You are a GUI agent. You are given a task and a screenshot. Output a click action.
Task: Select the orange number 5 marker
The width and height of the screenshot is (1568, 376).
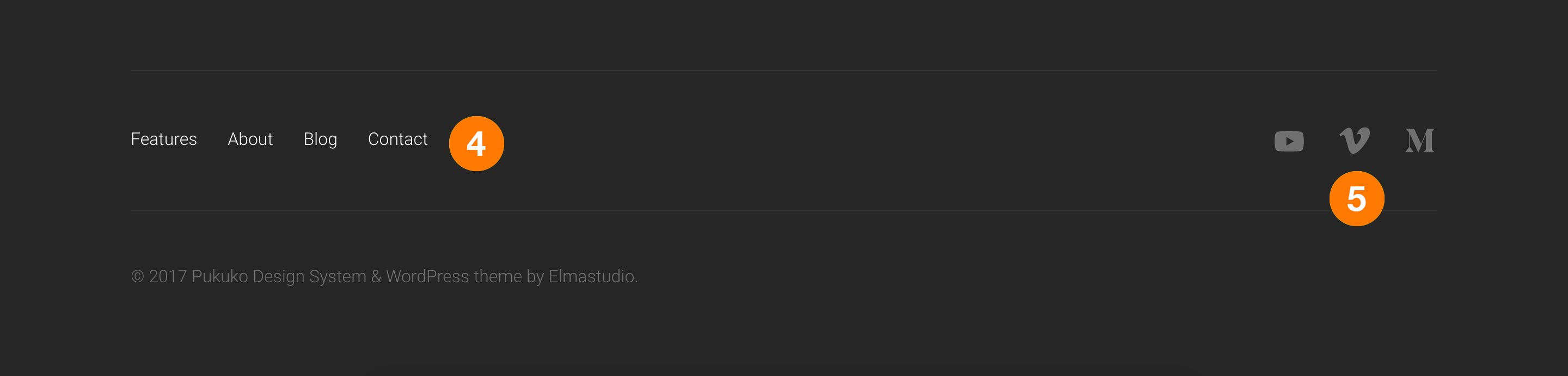click(1356, 198)
